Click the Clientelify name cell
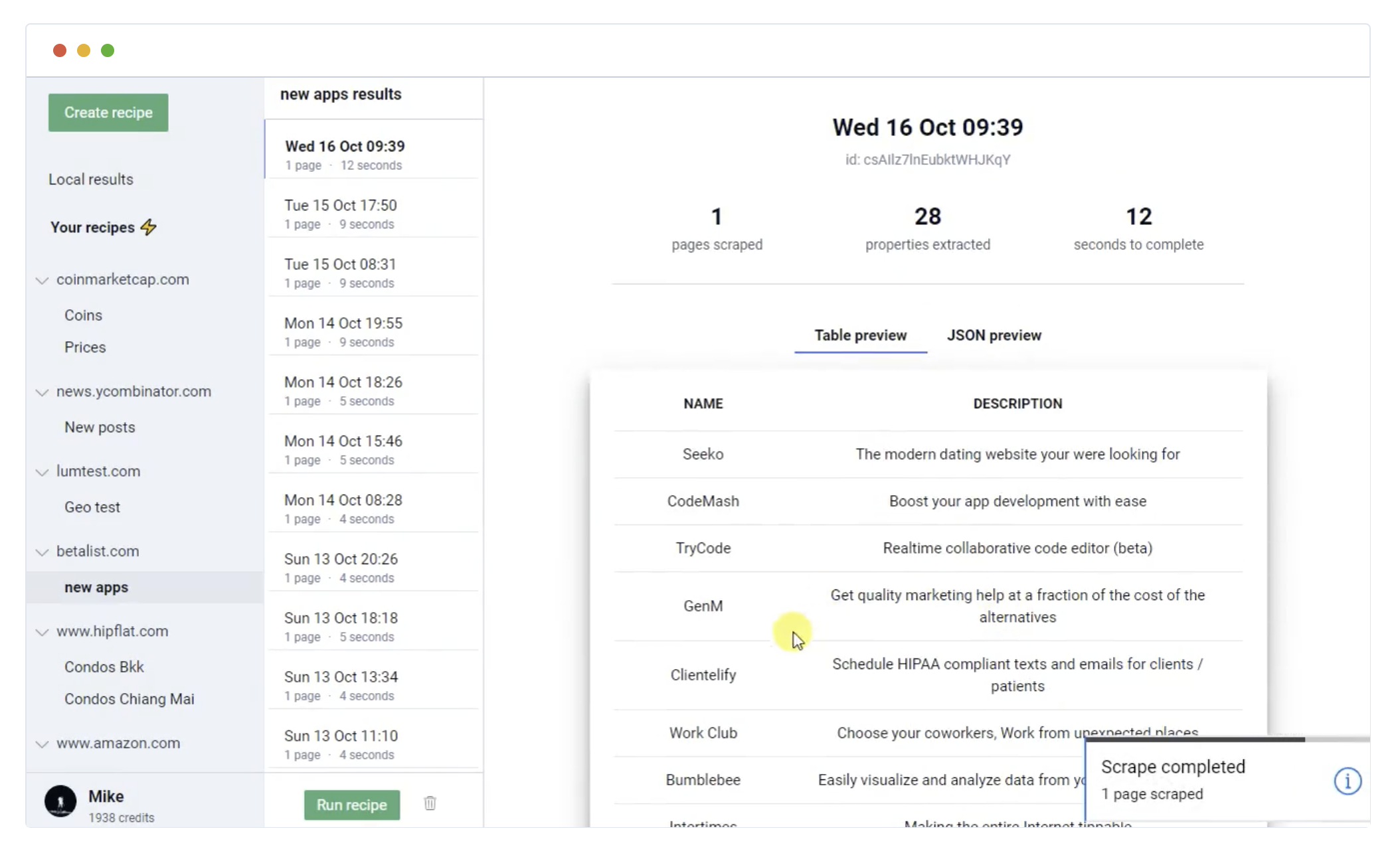 [x=703, y=675]
